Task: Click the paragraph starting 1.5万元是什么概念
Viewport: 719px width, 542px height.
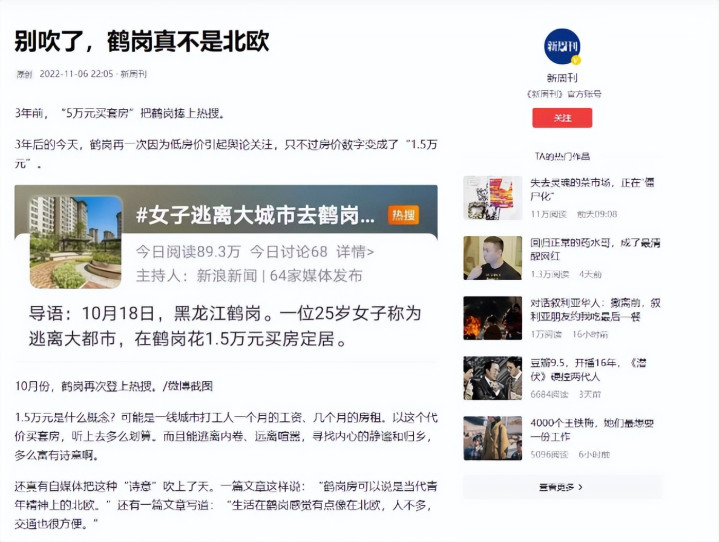Action: 226,436
